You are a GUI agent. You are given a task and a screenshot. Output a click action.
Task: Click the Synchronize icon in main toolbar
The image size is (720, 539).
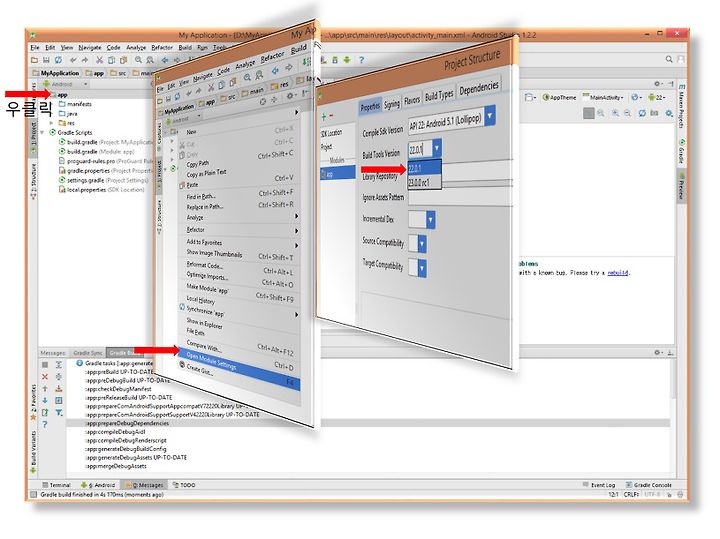point(58,60)
